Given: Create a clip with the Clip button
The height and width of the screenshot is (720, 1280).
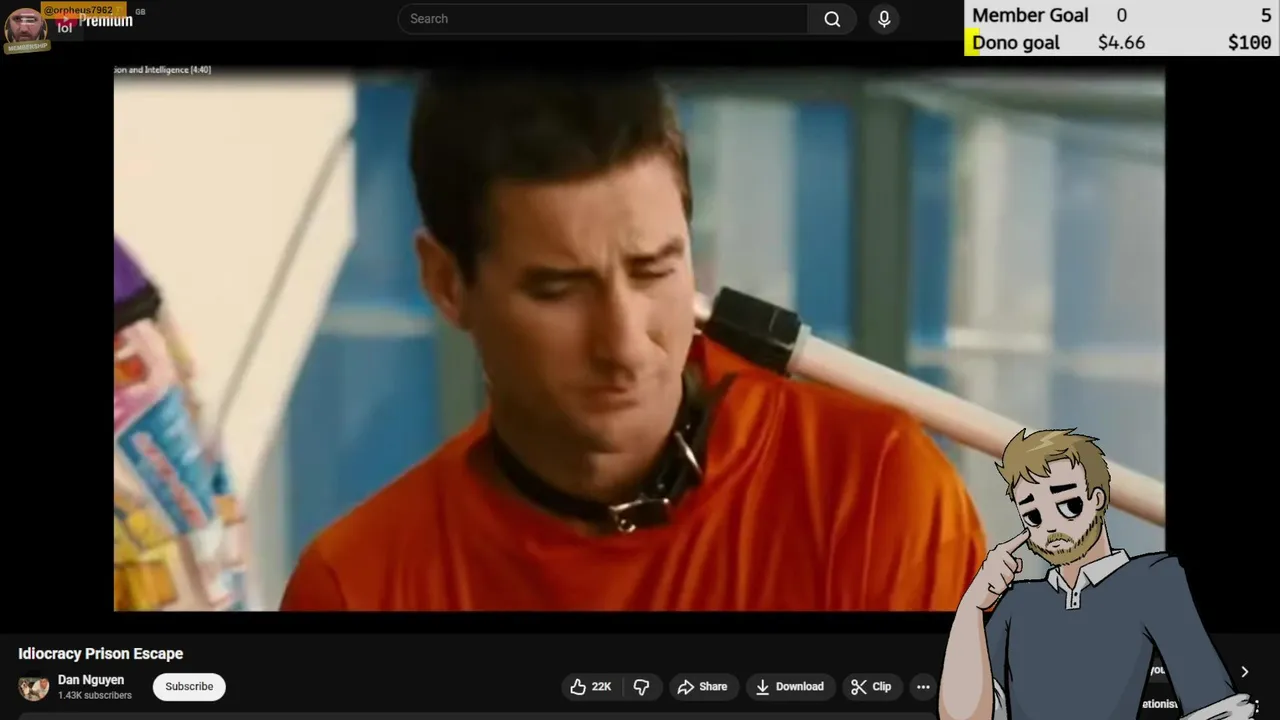Looking at the screenshot, I should click(871, 687).
